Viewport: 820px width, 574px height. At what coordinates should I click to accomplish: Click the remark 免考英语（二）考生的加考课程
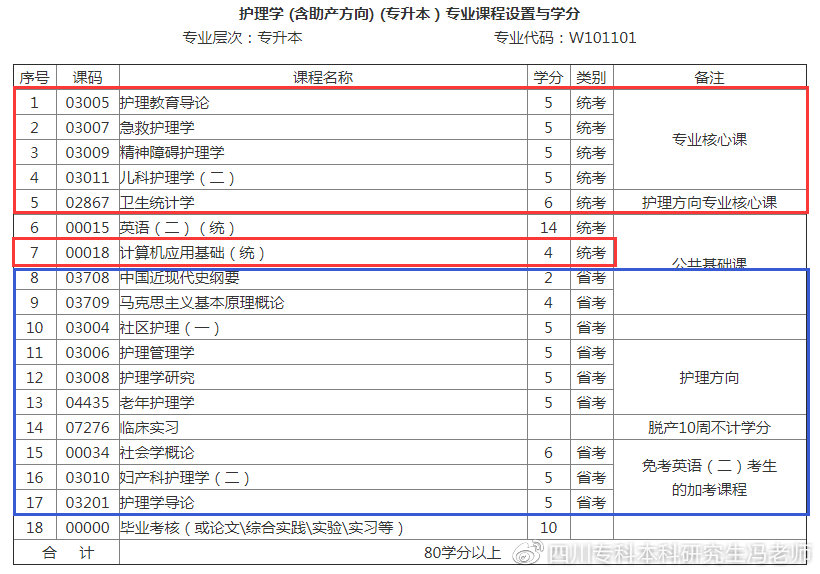[709, 477]
